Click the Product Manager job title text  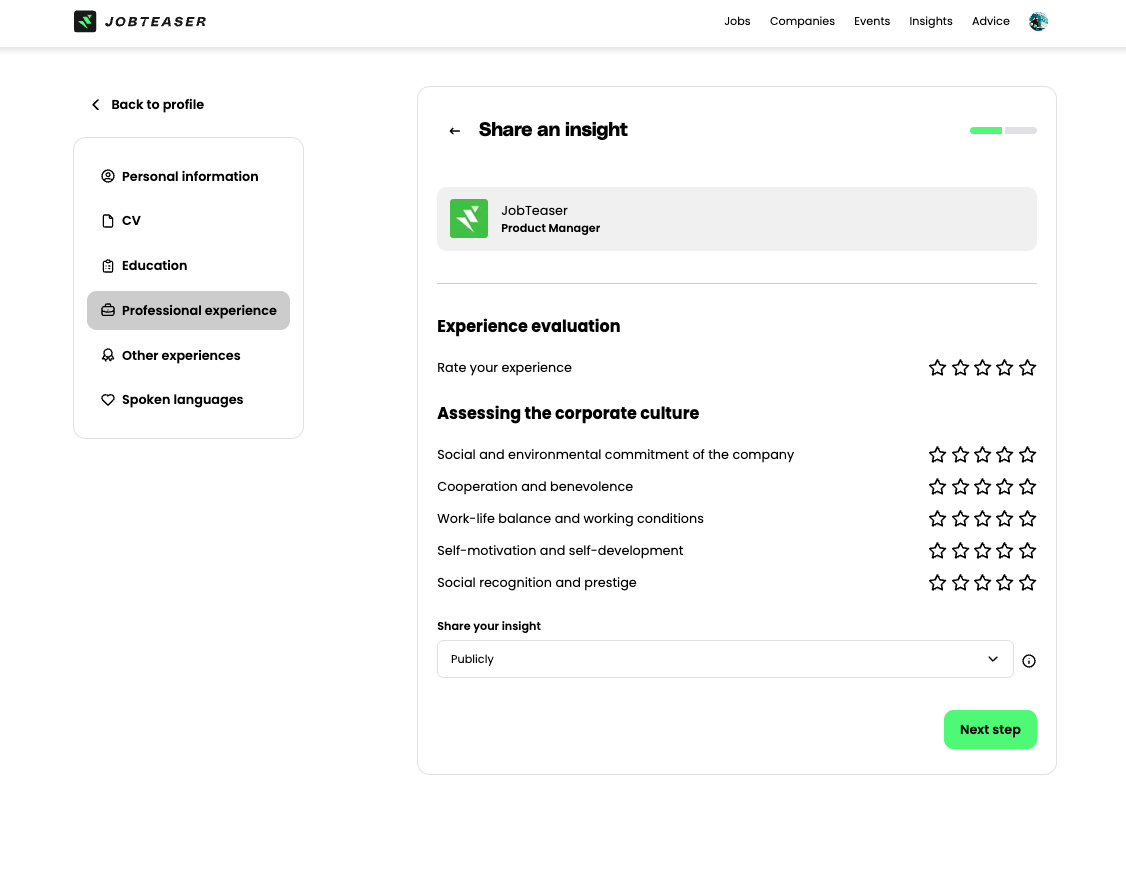tap(550, 228)
